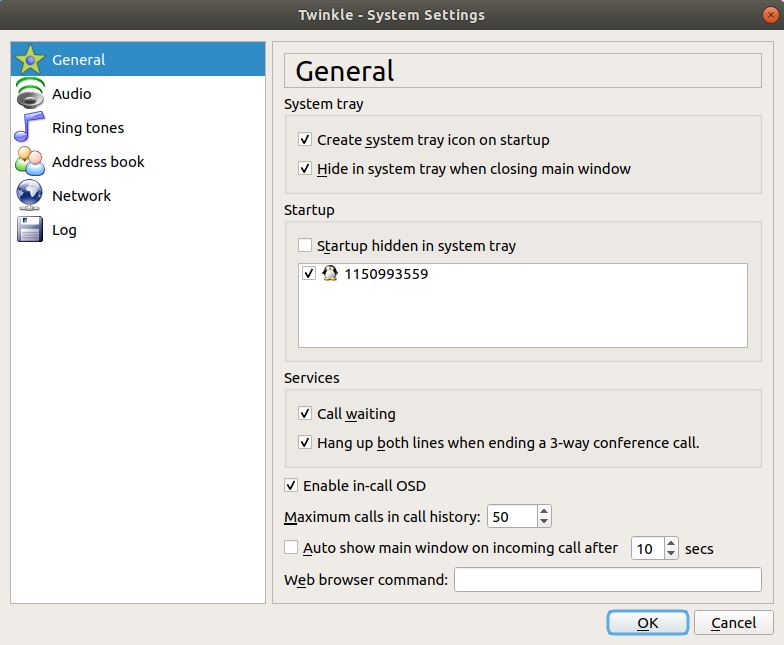The image size is (784, 645).
Task: Enable Startup hidden in system tray
Action: point(305,246)
